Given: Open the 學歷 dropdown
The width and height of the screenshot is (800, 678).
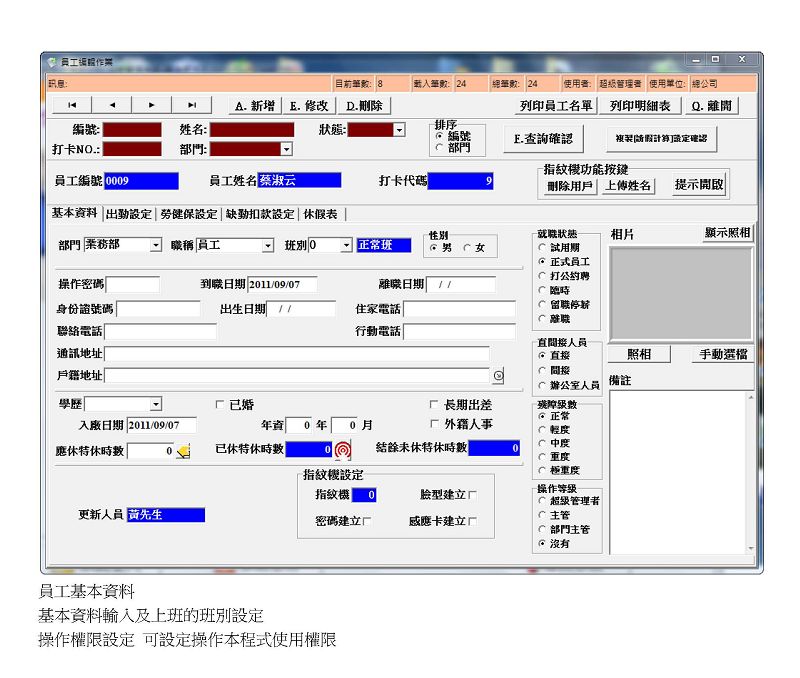Looking at the screenshot, I should [156, 405].
